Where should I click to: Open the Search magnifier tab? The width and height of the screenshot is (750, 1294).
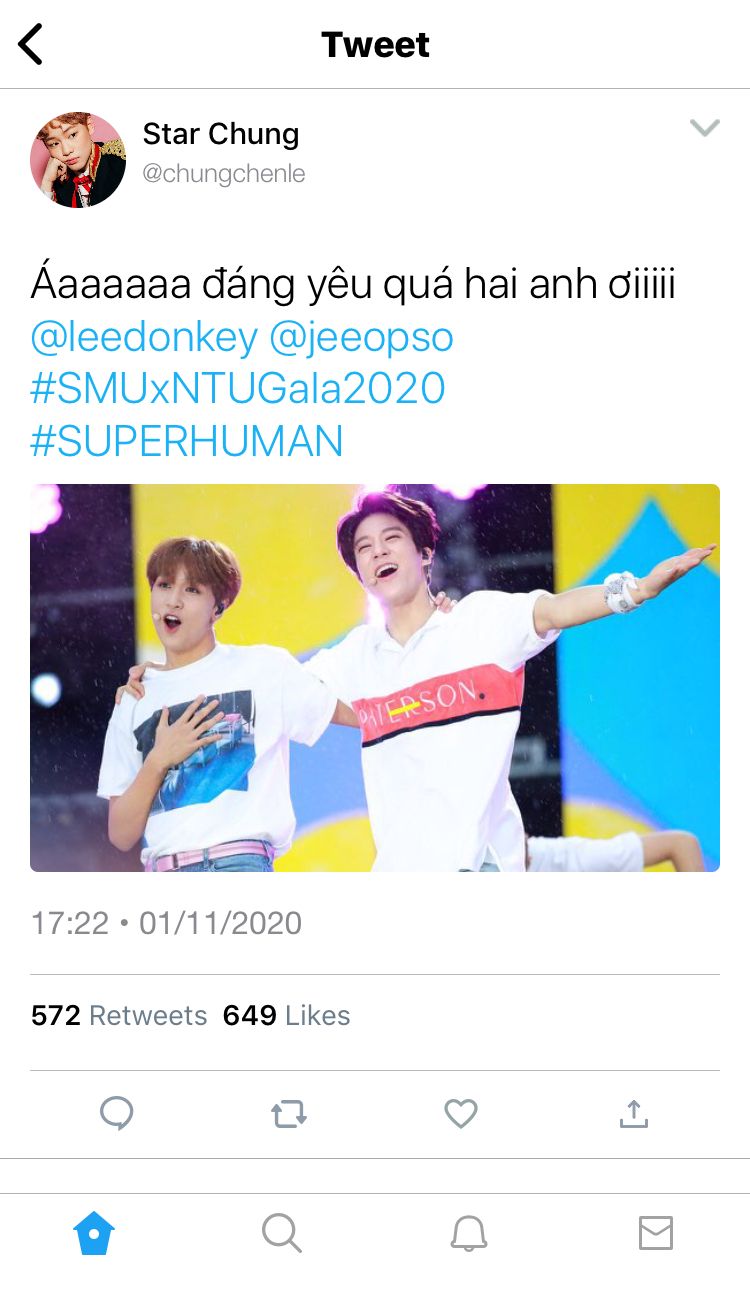[282, 1234]
